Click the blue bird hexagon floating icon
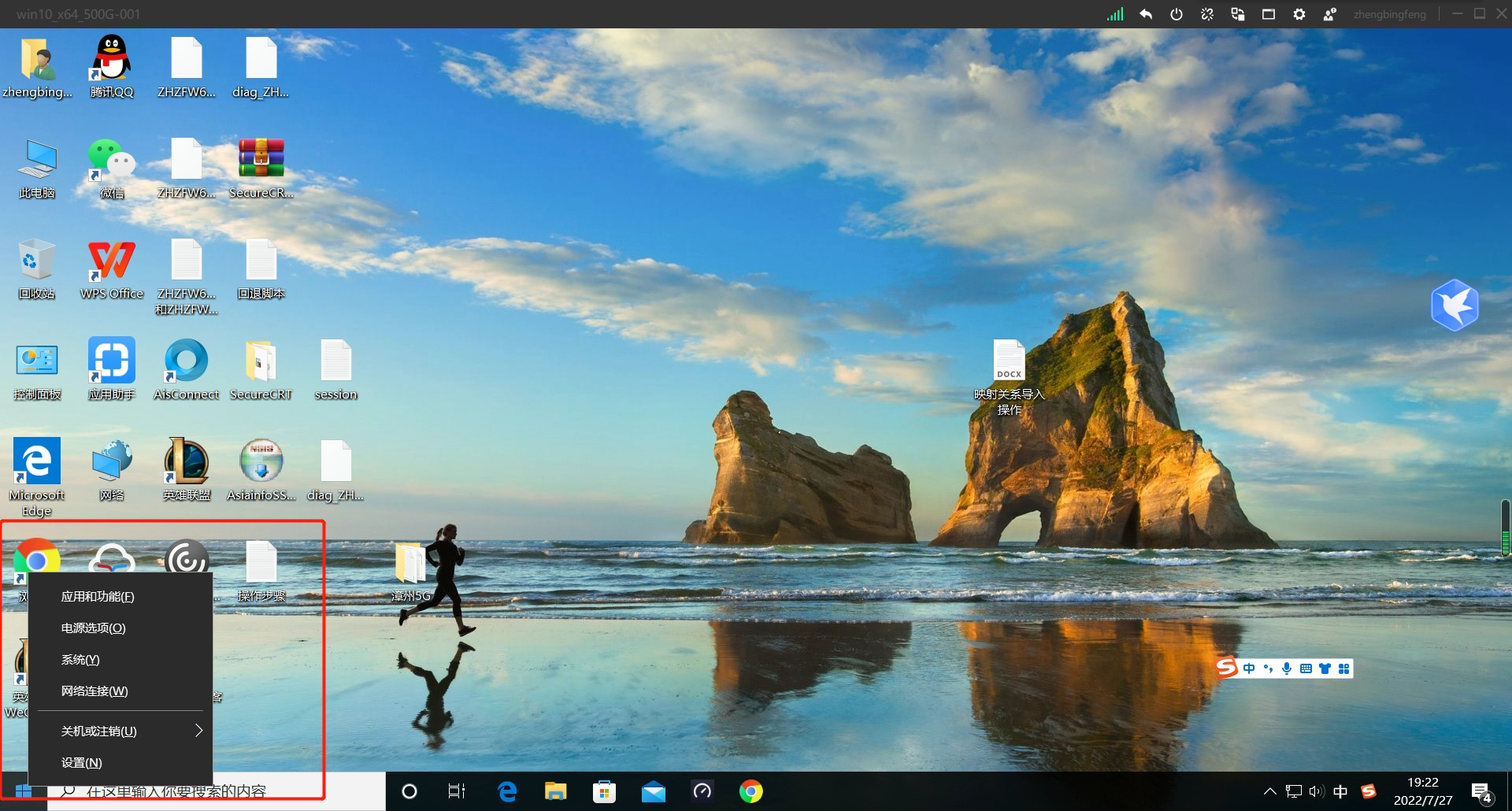The height and width of the screenshot is (811, 1512). tap(1455, 305)
